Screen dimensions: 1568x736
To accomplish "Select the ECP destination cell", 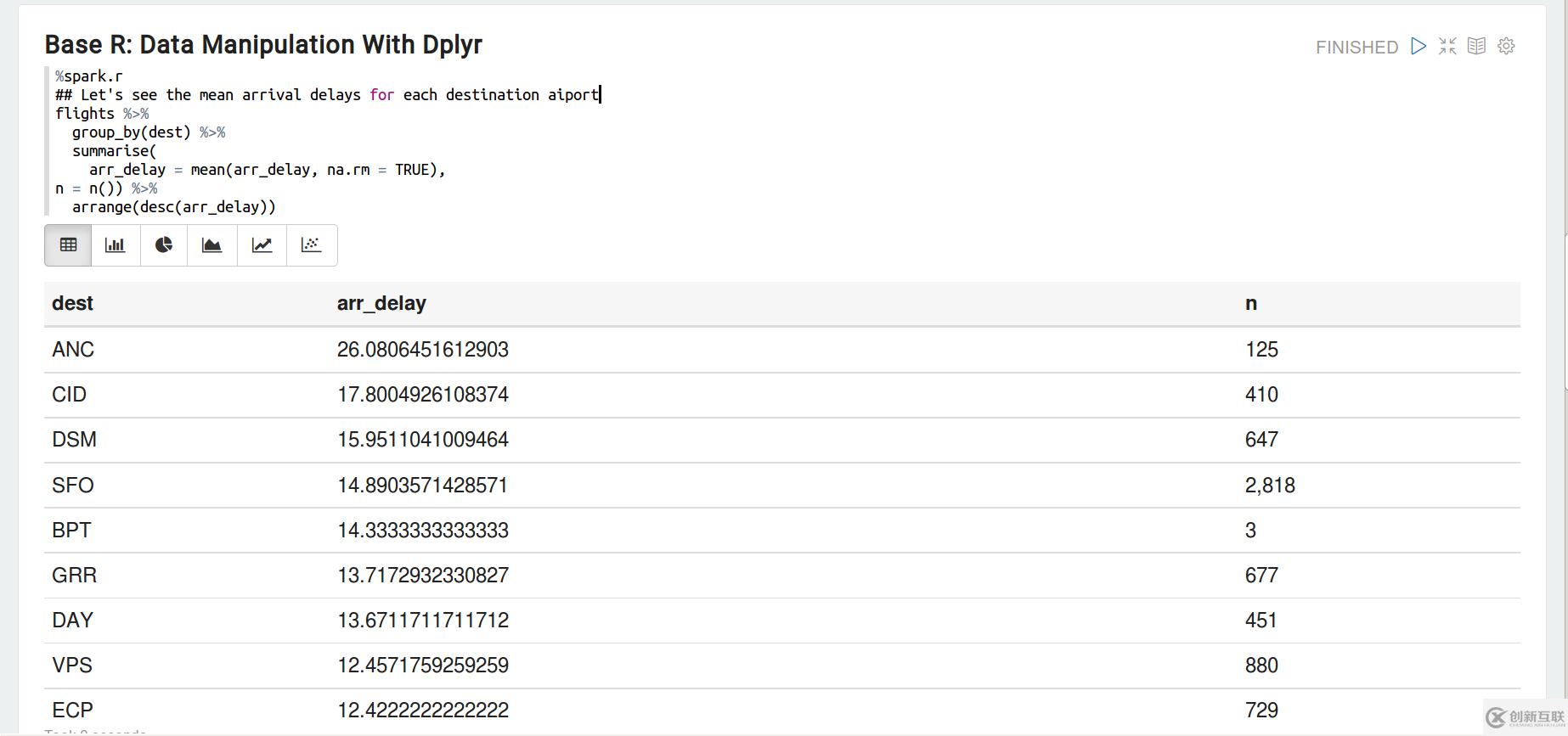I will pyautogui.click(x=72, y=710).
